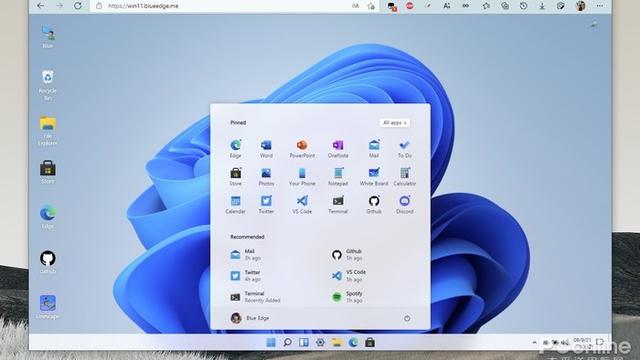Open File Explorer desktop shortcut
This screenshot has height=360, width=640.
(x=48, y=131)
